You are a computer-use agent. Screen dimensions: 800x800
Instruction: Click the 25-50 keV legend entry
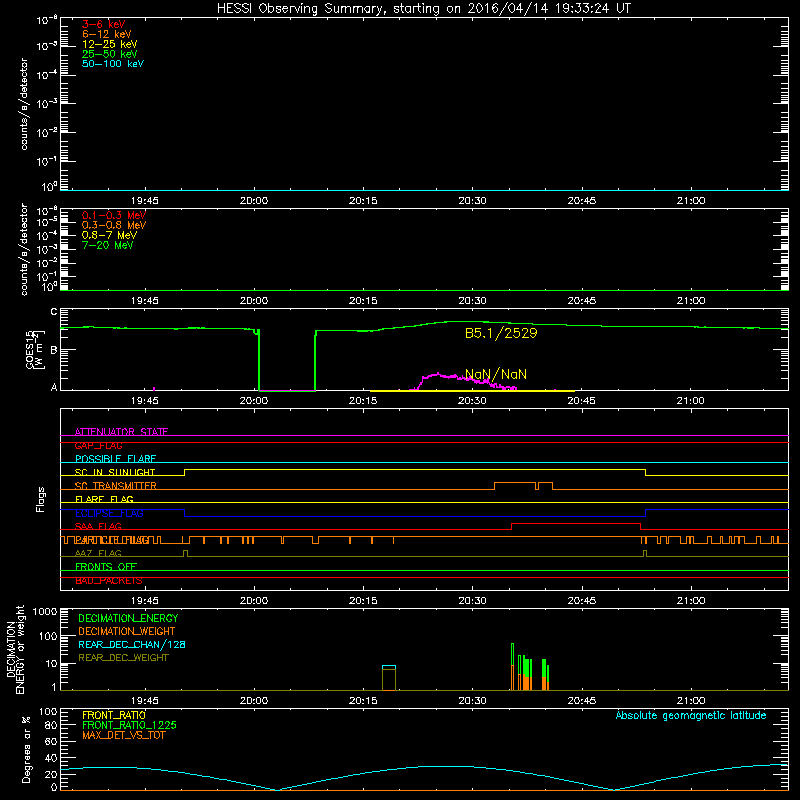(x=110, y=54)
